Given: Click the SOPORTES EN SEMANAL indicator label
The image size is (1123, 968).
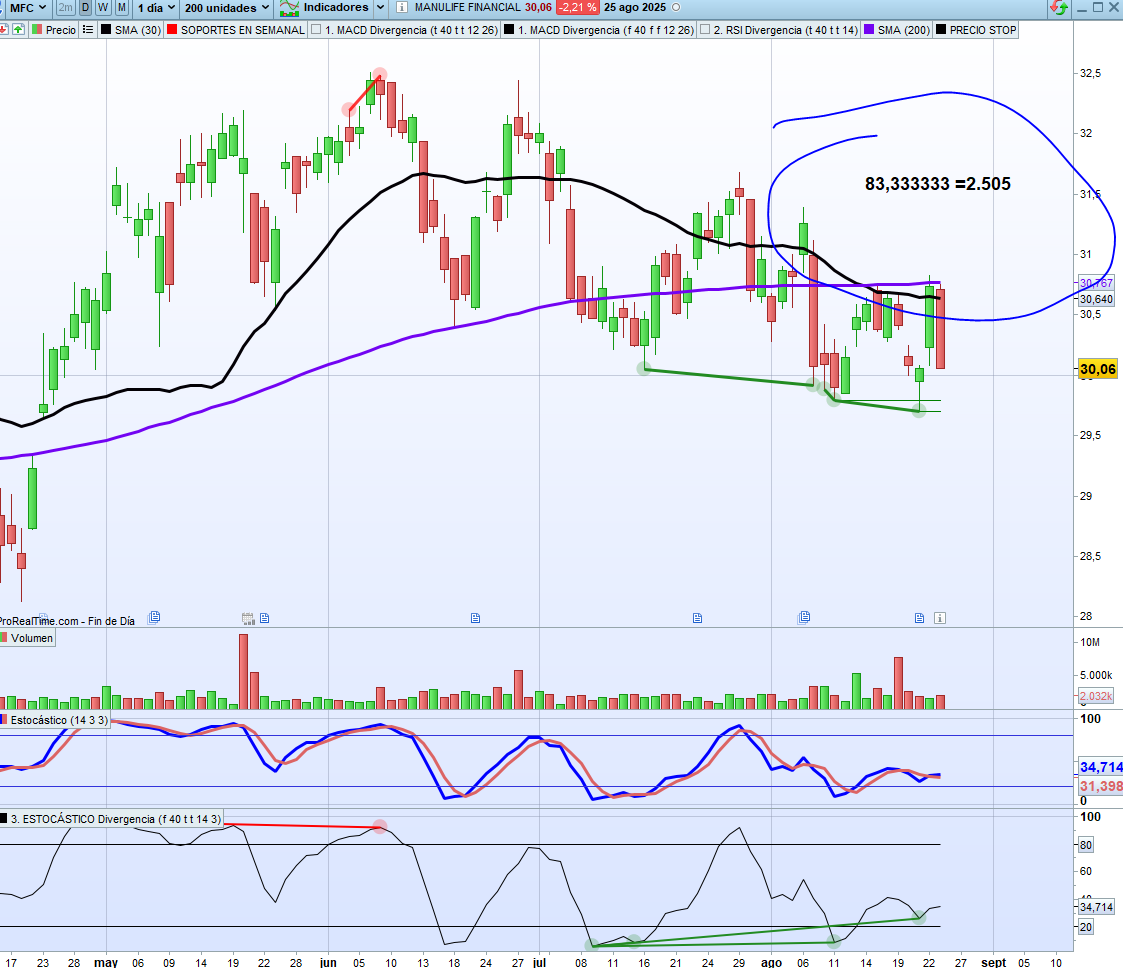Looking at the screenshot, I should [242, 30].
